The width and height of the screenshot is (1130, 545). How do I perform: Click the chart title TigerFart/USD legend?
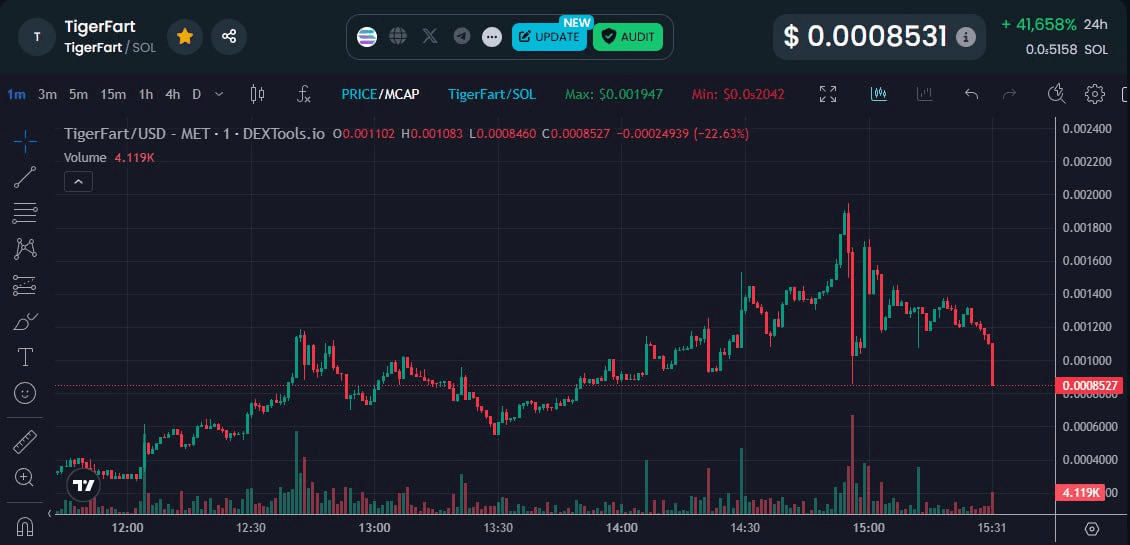click(195, 134)
